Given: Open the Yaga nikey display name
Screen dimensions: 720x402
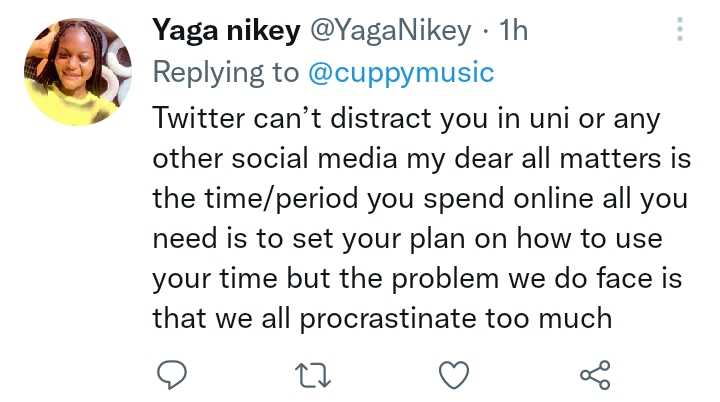Looking at the screenshot, I should [x=226, y=31].
